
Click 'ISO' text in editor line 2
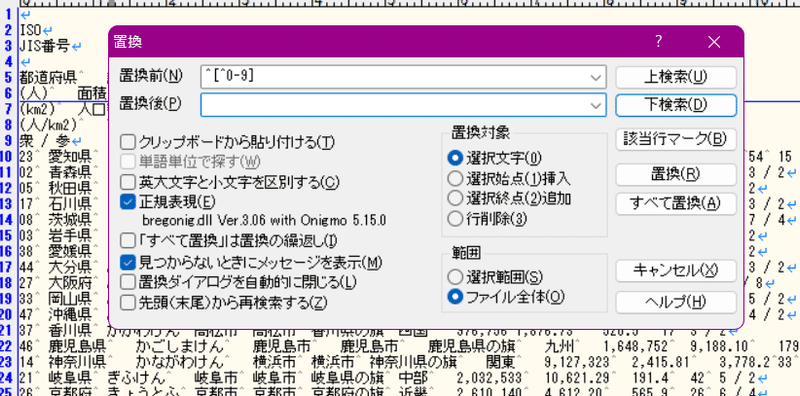tap(30, 30)
